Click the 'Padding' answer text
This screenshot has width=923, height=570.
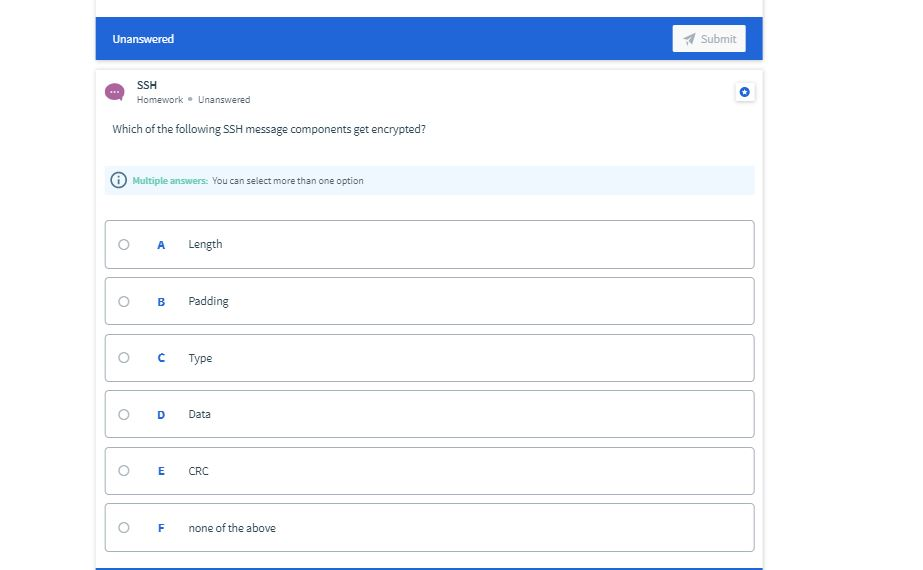click(208, 301)
